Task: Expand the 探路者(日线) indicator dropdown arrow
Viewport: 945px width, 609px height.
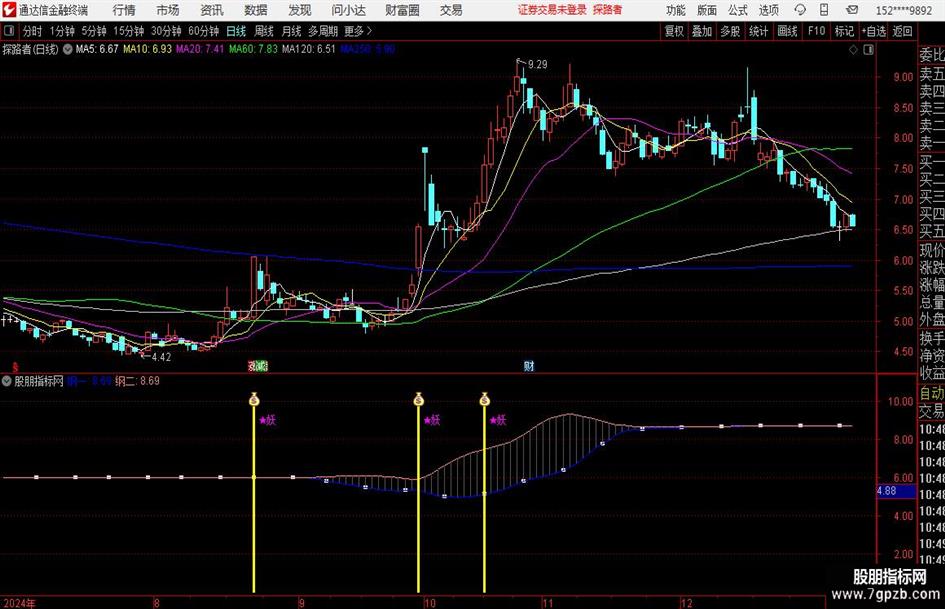Action: pos(68,49)
